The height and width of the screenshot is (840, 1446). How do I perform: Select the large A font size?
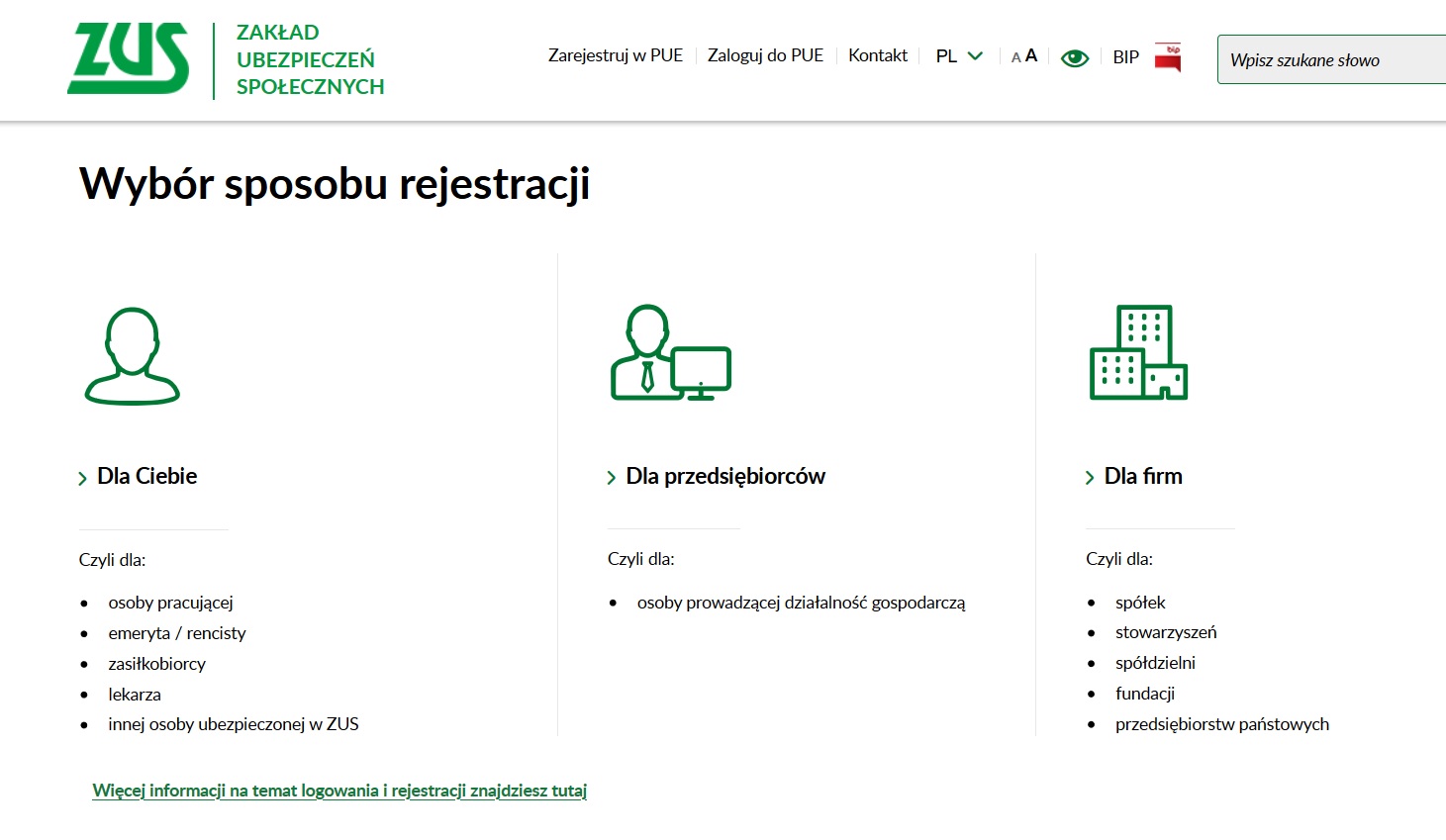click(1031, 56)
